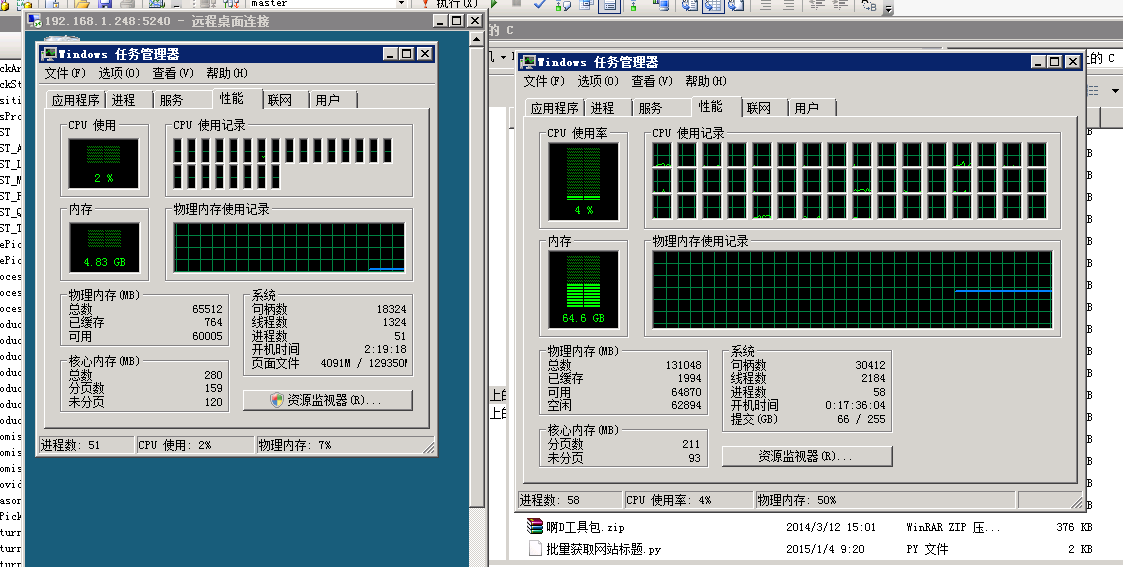Open 文件(F) menu in local Task Manager
Image resolution: width=1123 pixels, height=567 pixels.
pos(544,81)
